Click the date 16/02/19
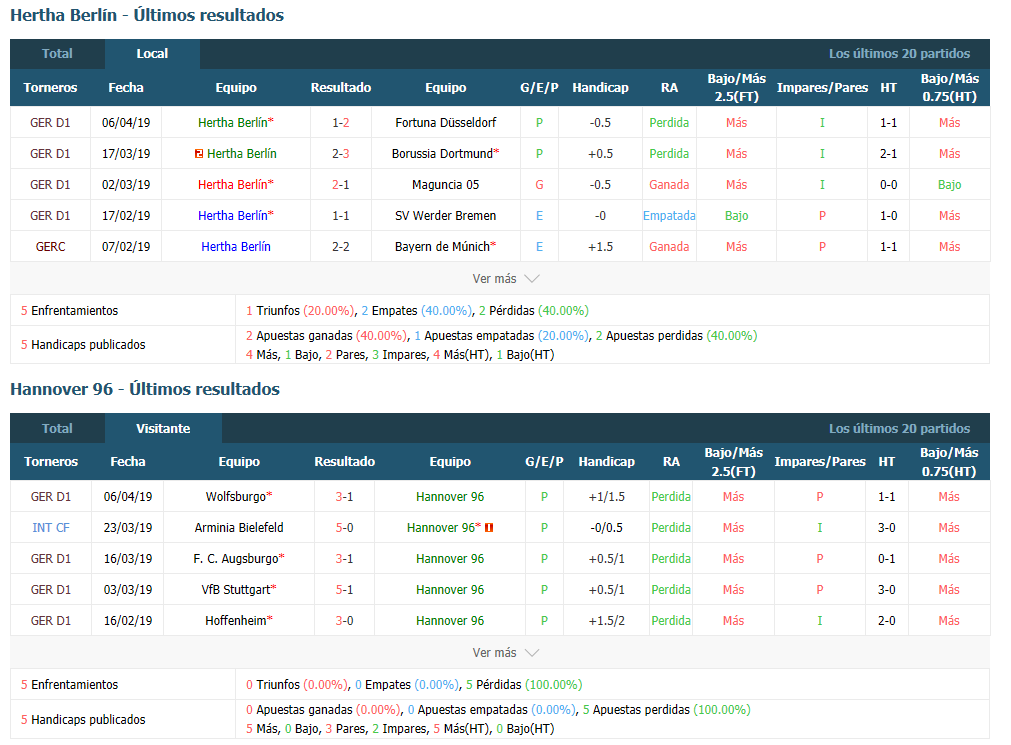This screenshot has height=745, width=1011. click(128, 621)
